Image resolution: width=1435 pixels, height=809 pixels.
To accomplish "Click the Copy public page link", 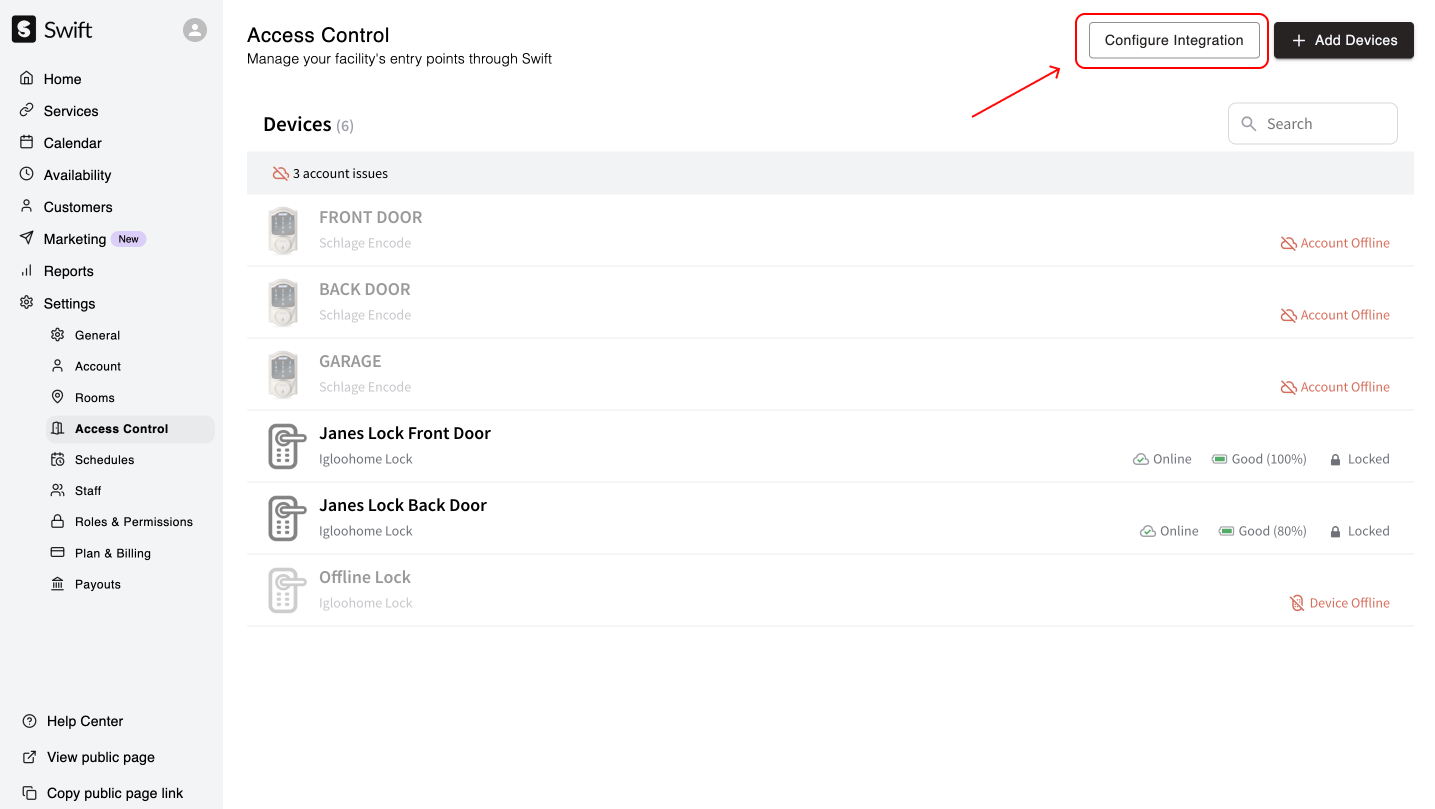I will pos(114,793).
